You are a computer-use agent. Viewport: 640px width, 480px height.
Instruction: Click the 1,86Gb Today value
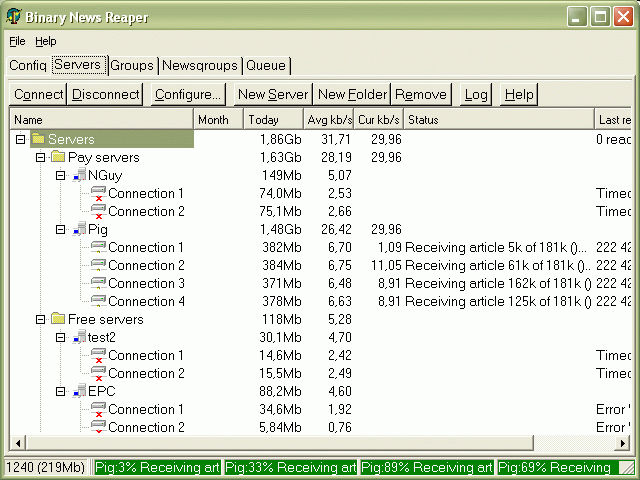(x=281, y=139)
